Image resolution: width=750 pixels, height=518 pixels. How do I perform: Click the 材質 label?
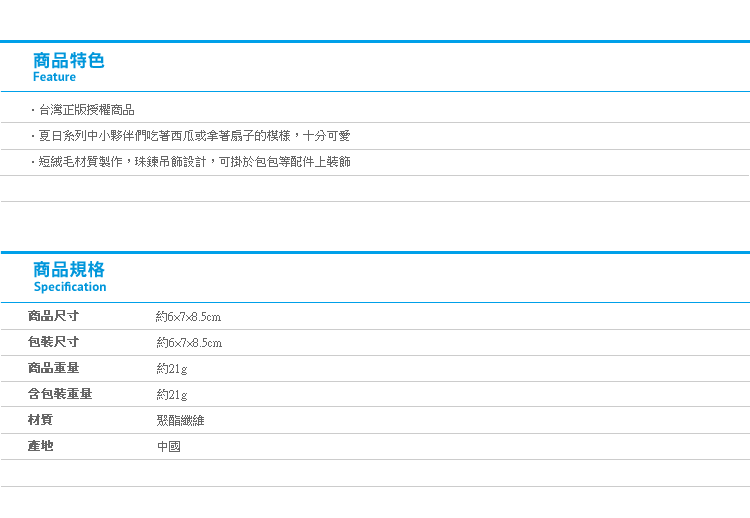(x=40, y=419)
